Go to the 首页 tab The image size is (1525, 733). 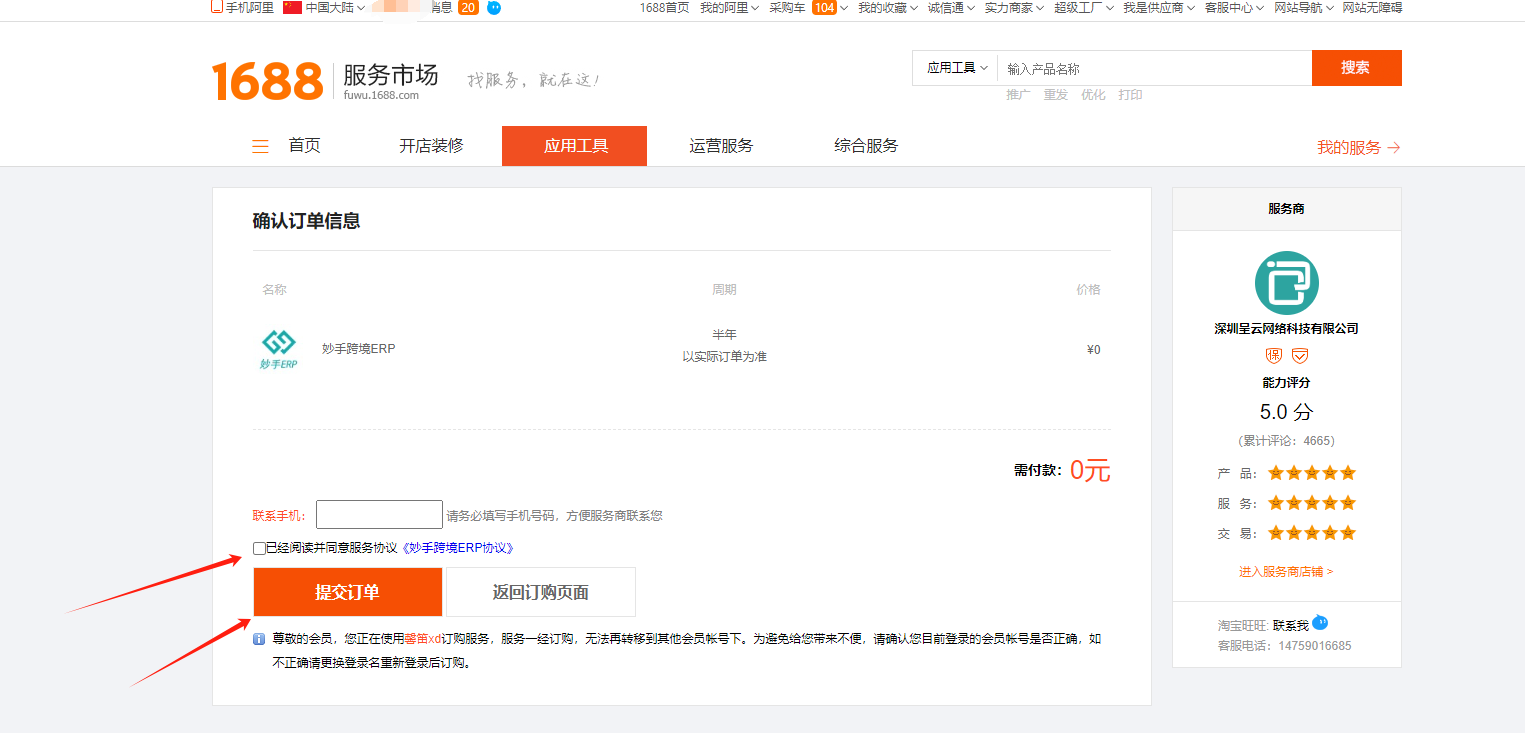(x=305, y=146)
